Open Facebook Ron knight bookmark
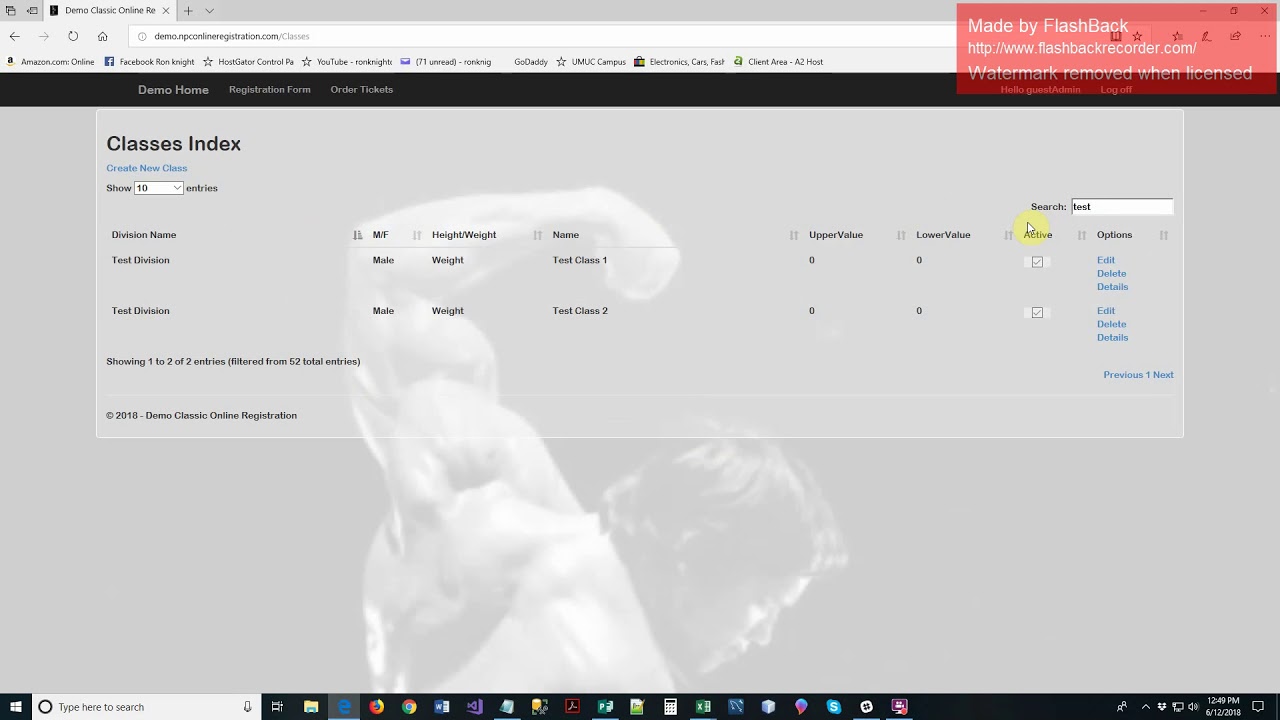The width and height of the screenshot is (1280, 720). pyautogui.click(x=149, y=62)
